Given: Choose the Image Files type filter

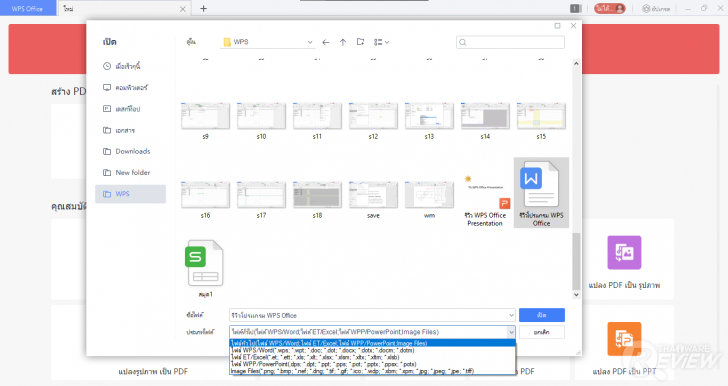Looking at the screenshot, I should 373,371.
